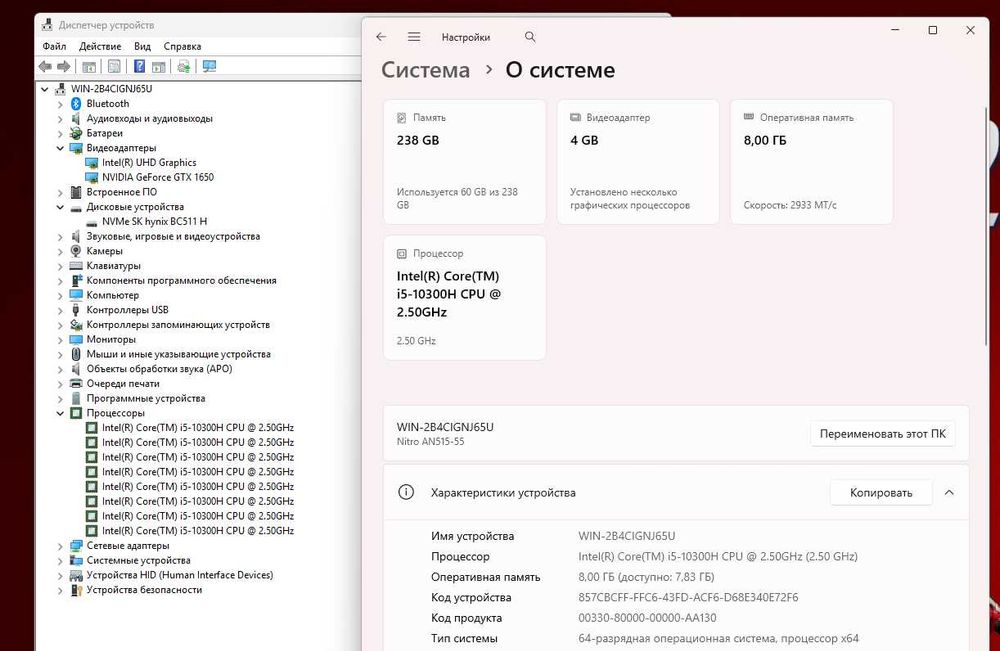1000x651 pixels.
Task: Expand Звуковые, игровые и видеоустройства category
Action: pos(60,237)
